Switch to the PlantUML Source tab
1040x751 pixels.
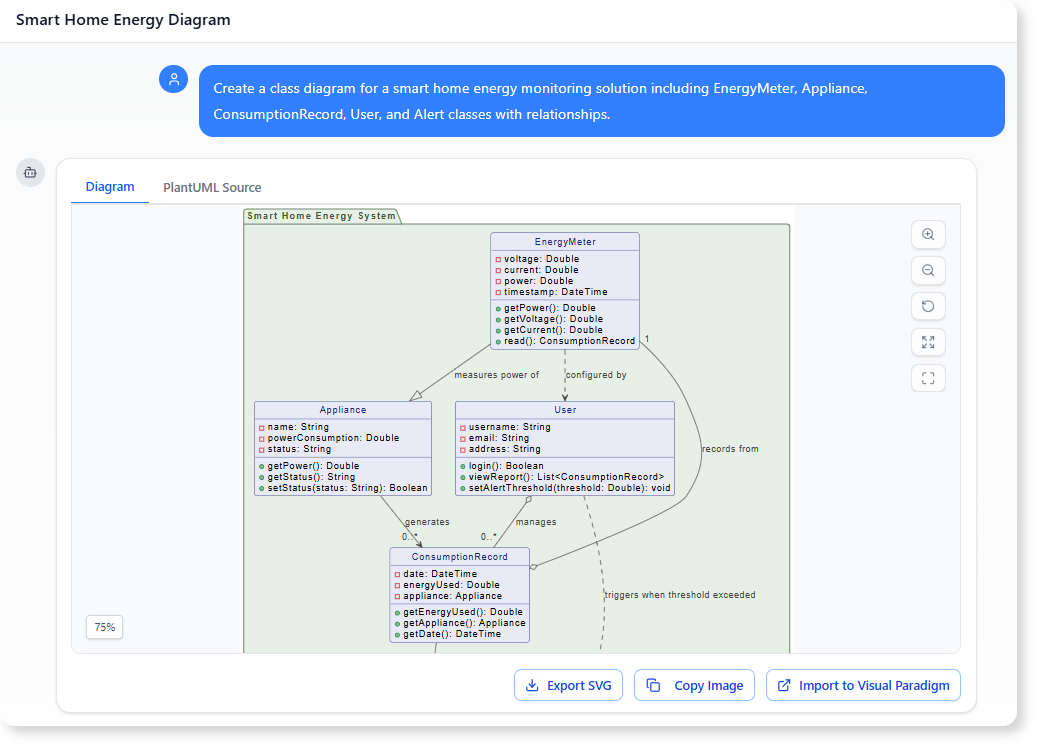(x=211, y=187)
